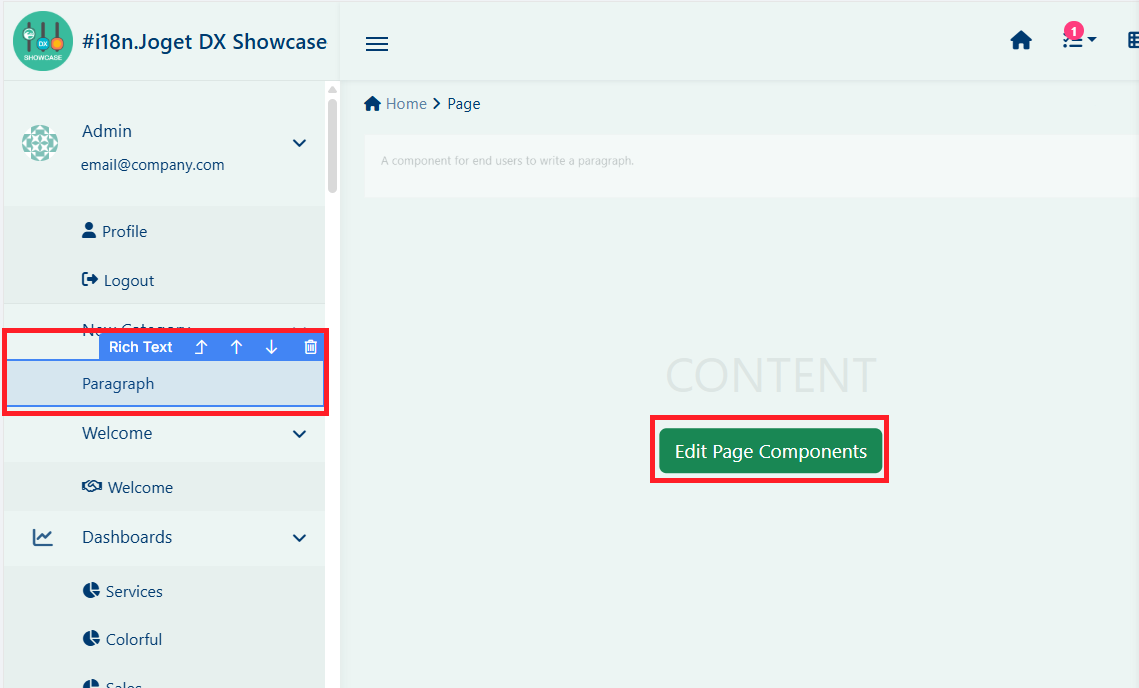Viewport: 1139px width, 688px height.
Task: Move Rich Text component up arrow
Action: 236,347
